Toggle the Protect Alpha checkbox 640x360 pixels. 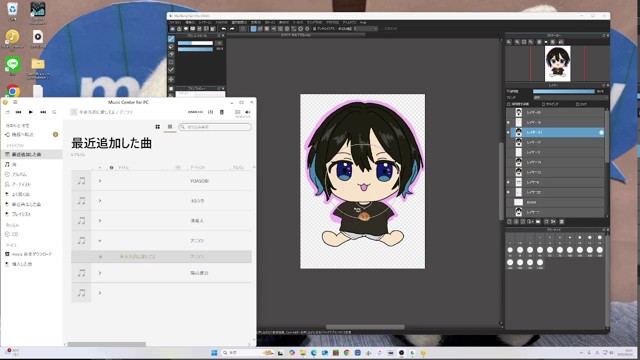coord(509,104)
